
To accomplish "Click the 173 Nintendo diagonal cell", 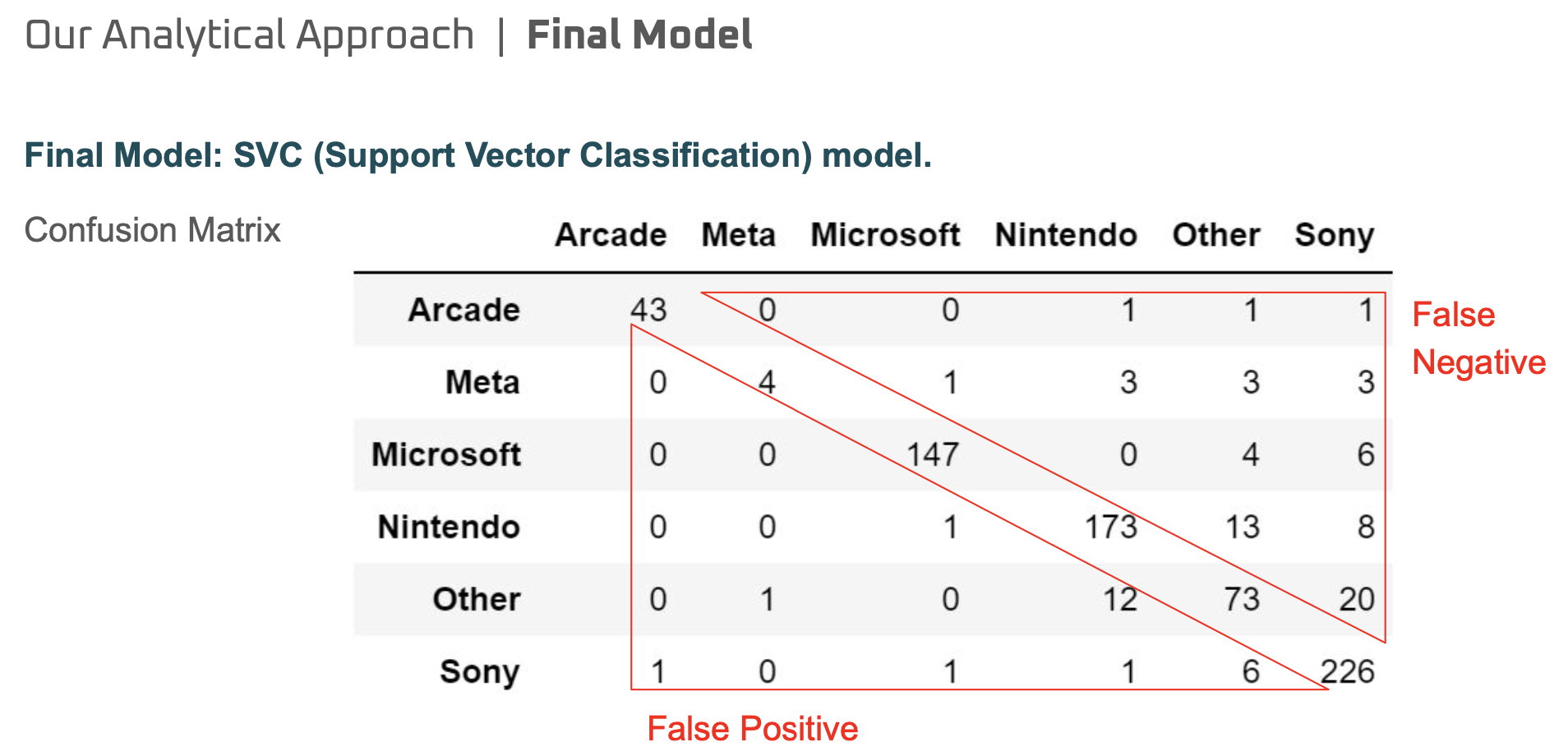I will tap(1111, 527).
